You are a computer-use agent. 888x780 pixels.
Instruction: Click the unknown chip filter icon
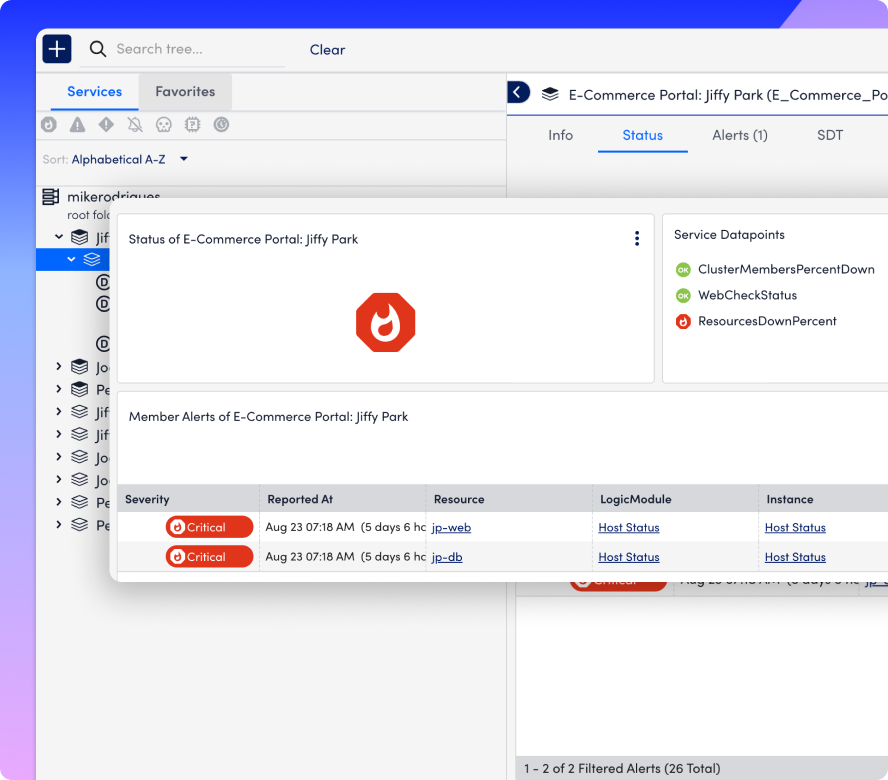click(193, 125)
